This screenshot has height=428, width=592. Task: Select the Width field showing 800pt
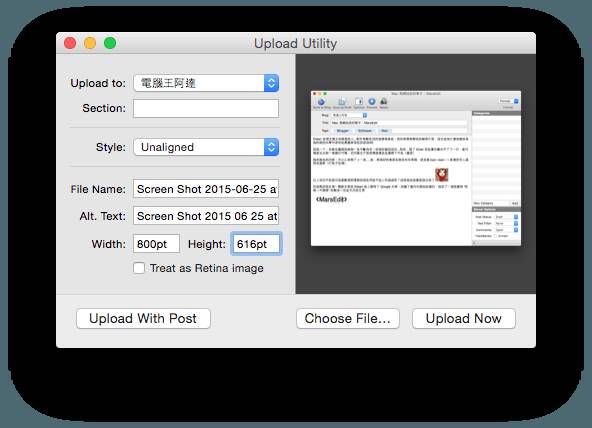pyautogui.click(x=156, y=244)
